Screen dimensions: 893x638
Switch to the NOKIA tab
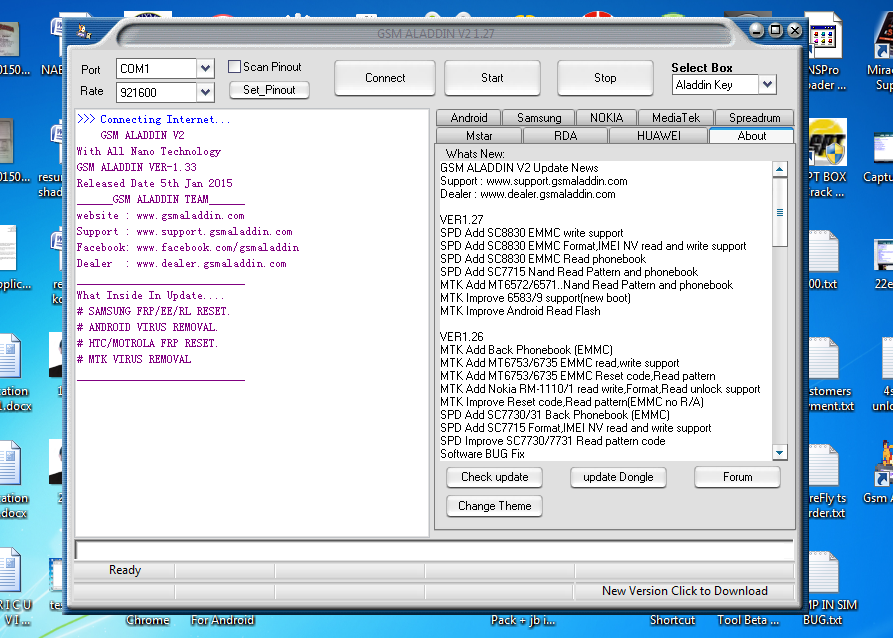(x=607, y=118)
